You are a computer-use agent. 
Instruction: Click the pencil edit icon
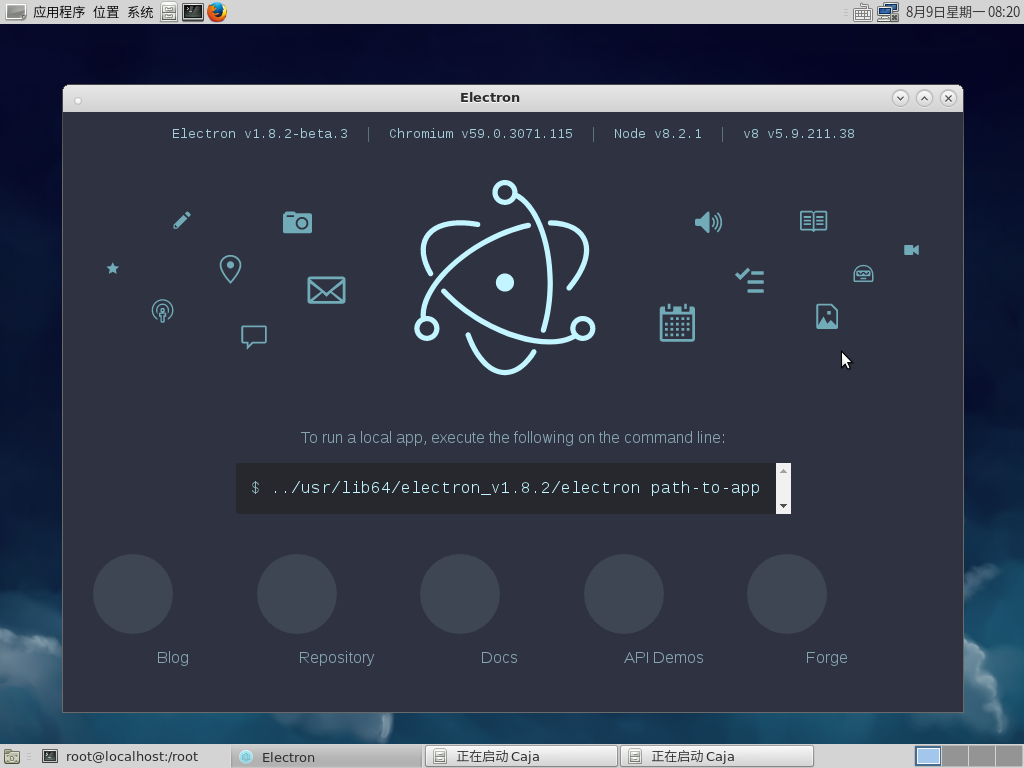click(x=182, y=220)
